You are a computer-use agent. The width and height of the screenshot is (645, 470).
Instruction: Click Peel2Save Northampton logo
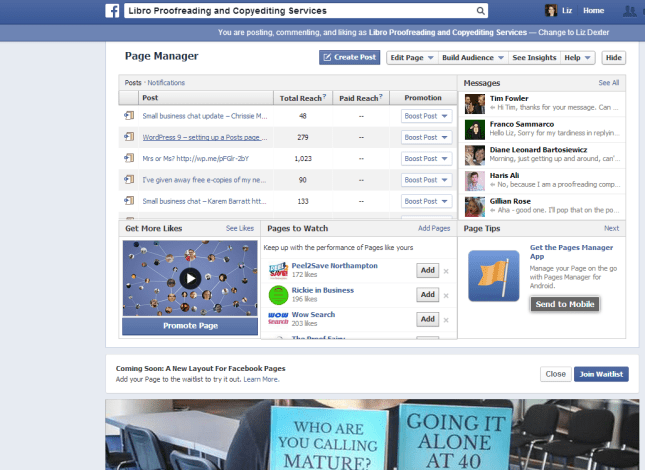point(278,271)
